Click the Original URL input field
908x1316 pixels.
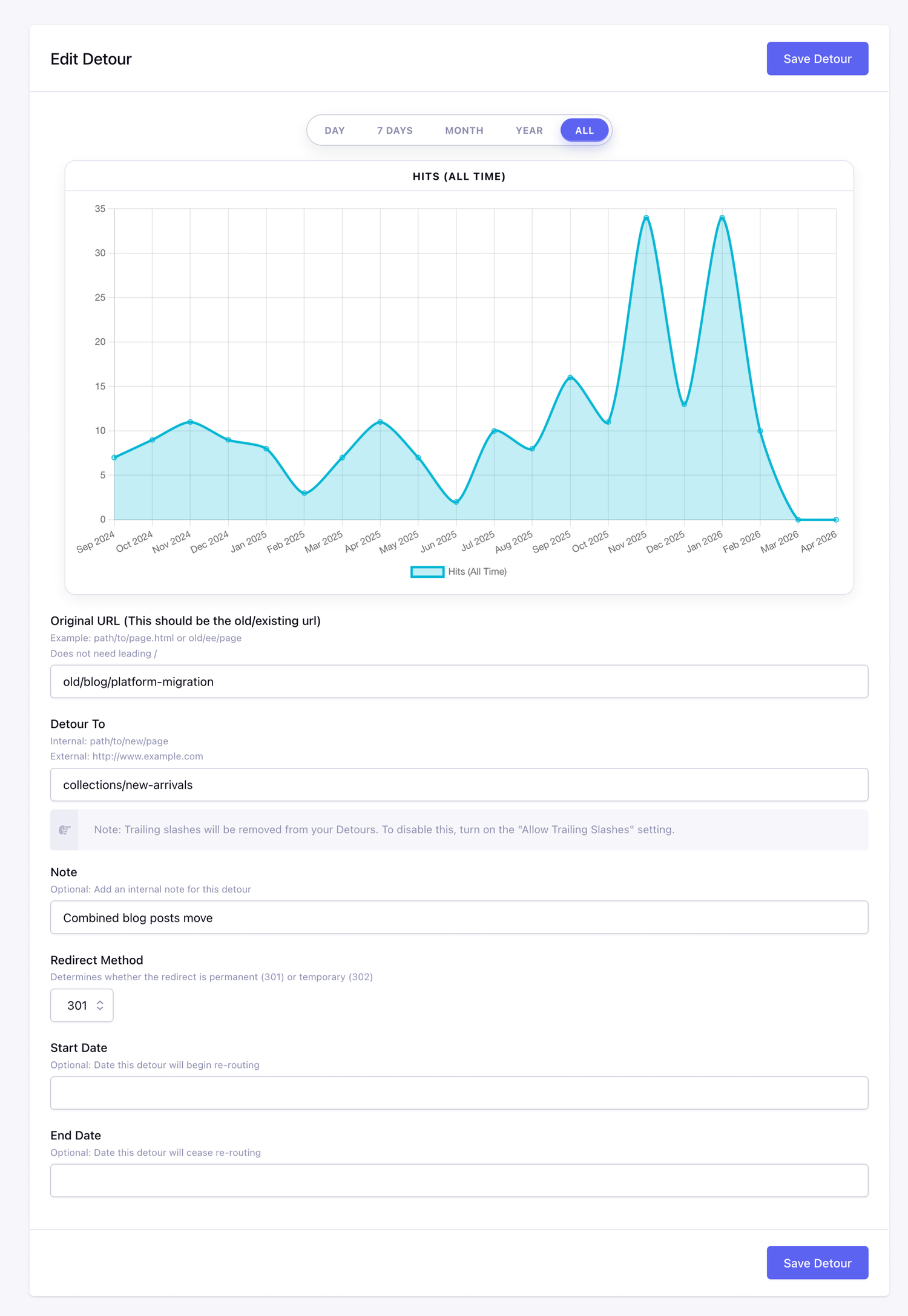459,682
